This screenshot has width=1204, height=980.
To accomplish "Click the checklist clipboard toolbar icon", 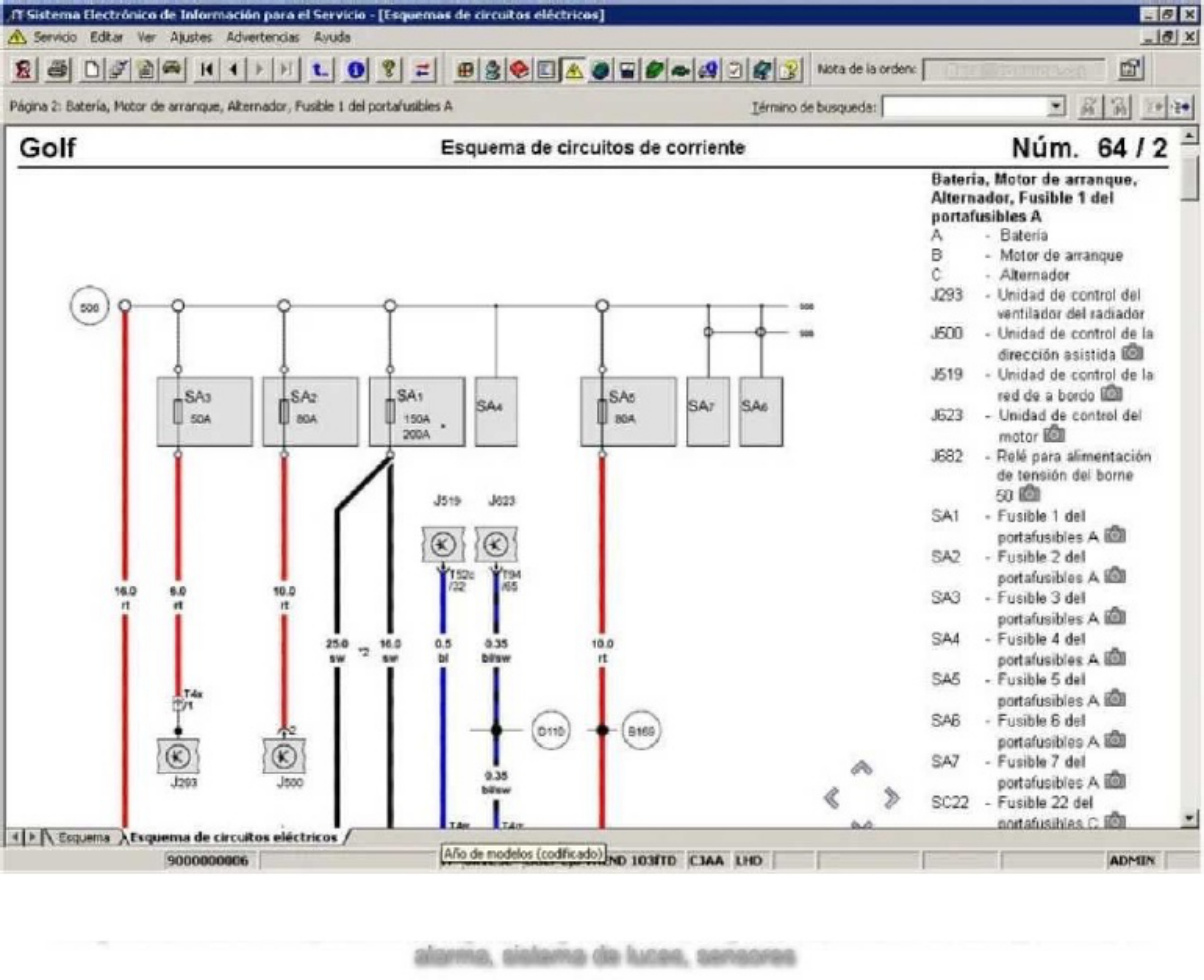I will (x=735, y=69).
